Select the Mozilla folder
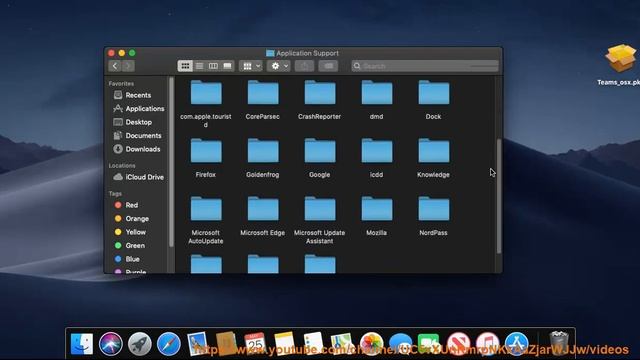The image size is (640, 360). pyautogui.click(x=376, y=209)
